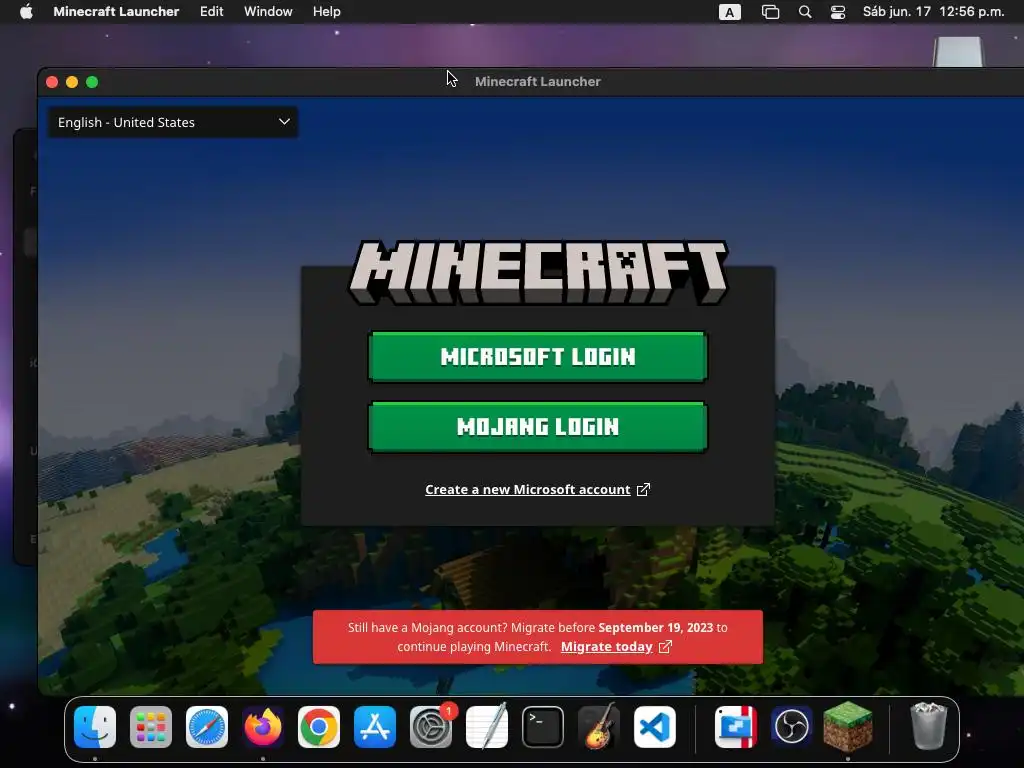Expand the English - United States language dropdown

[x=173, y=122]
